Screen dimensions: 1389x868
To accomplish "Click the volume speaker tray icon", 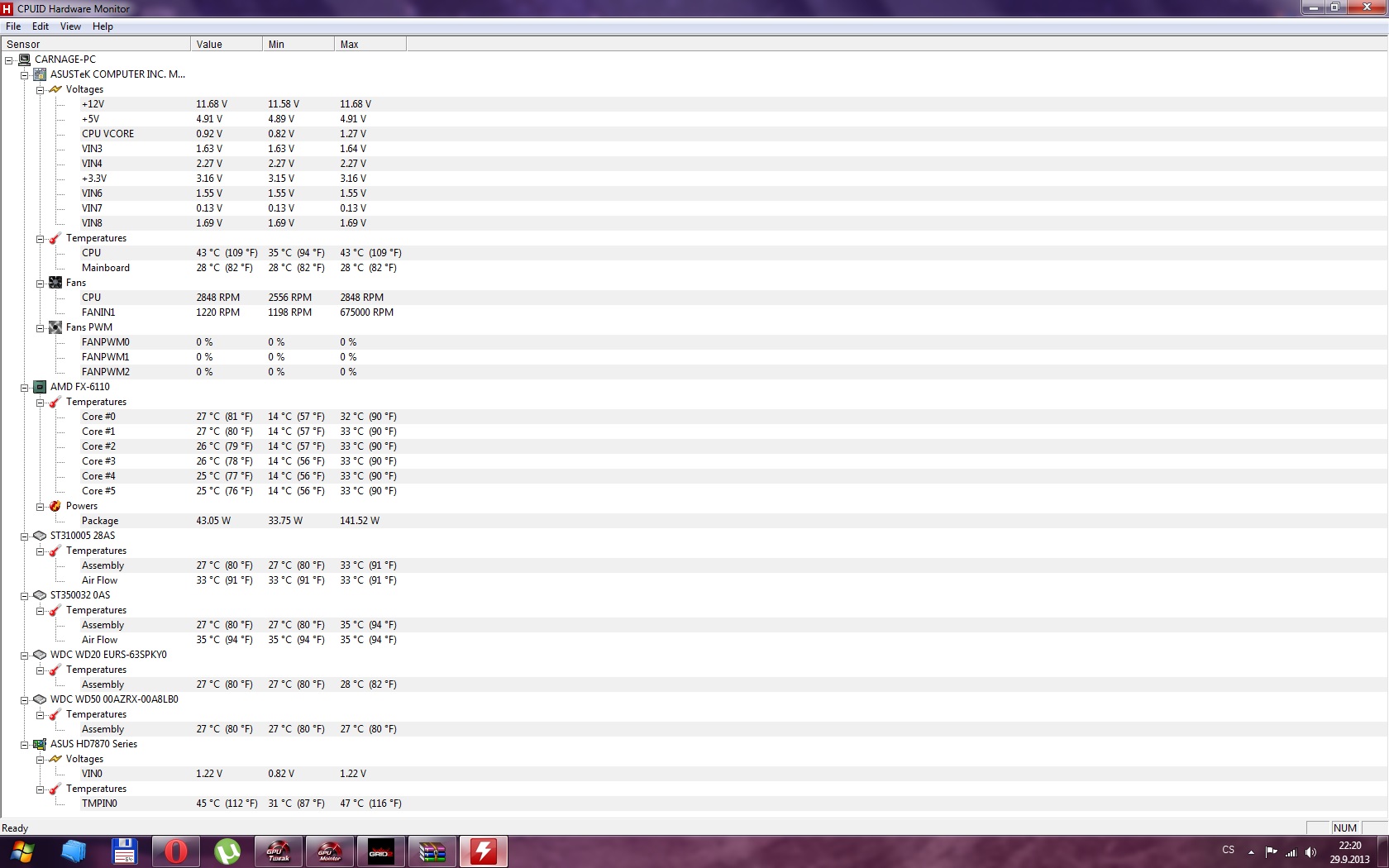I will point(1310,852).
